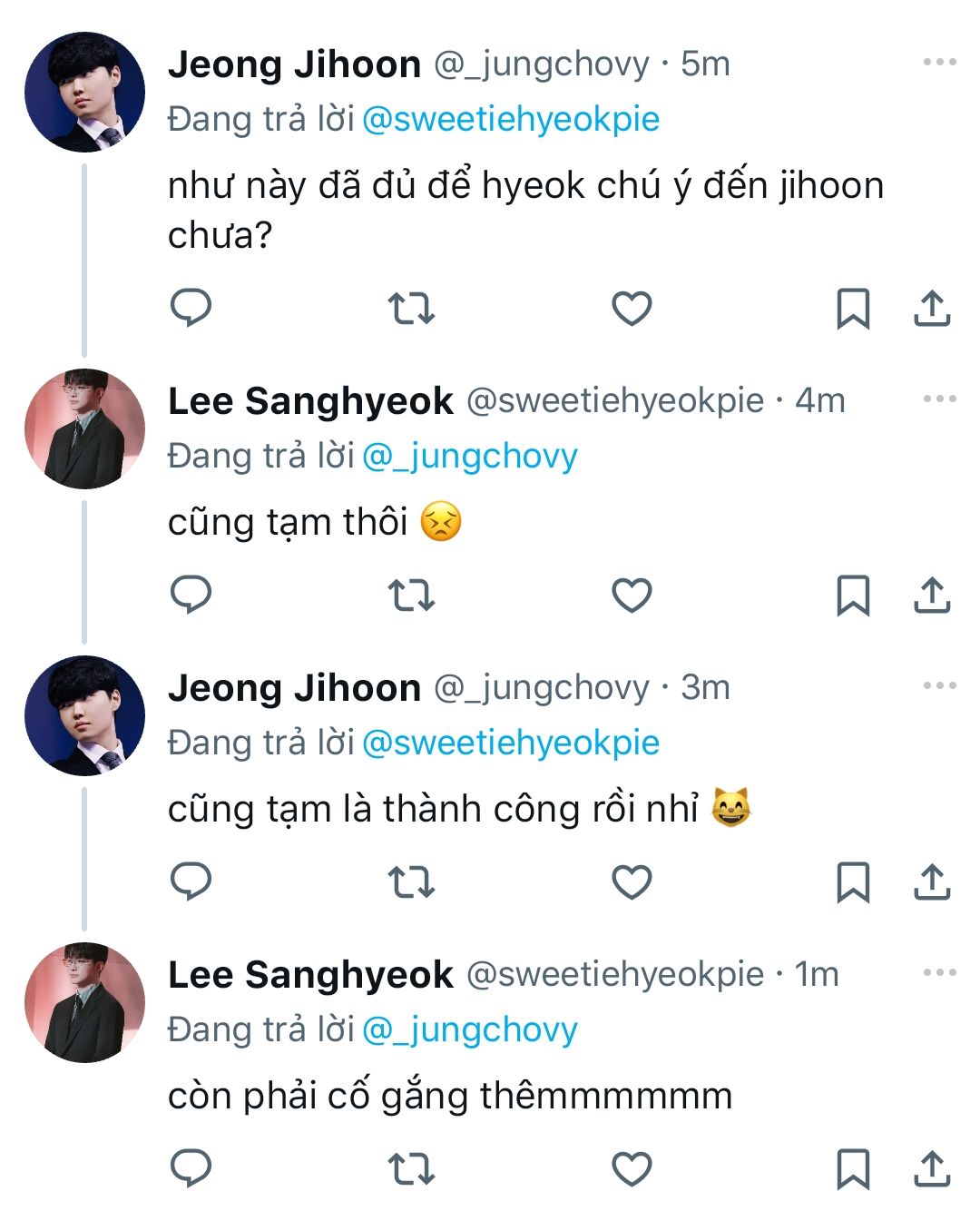Image resolution: width=980 pixels, height=1211 pixels.
Task: Retweet the "cũng tạm là thành công" tweet
Action: point(411,881)
